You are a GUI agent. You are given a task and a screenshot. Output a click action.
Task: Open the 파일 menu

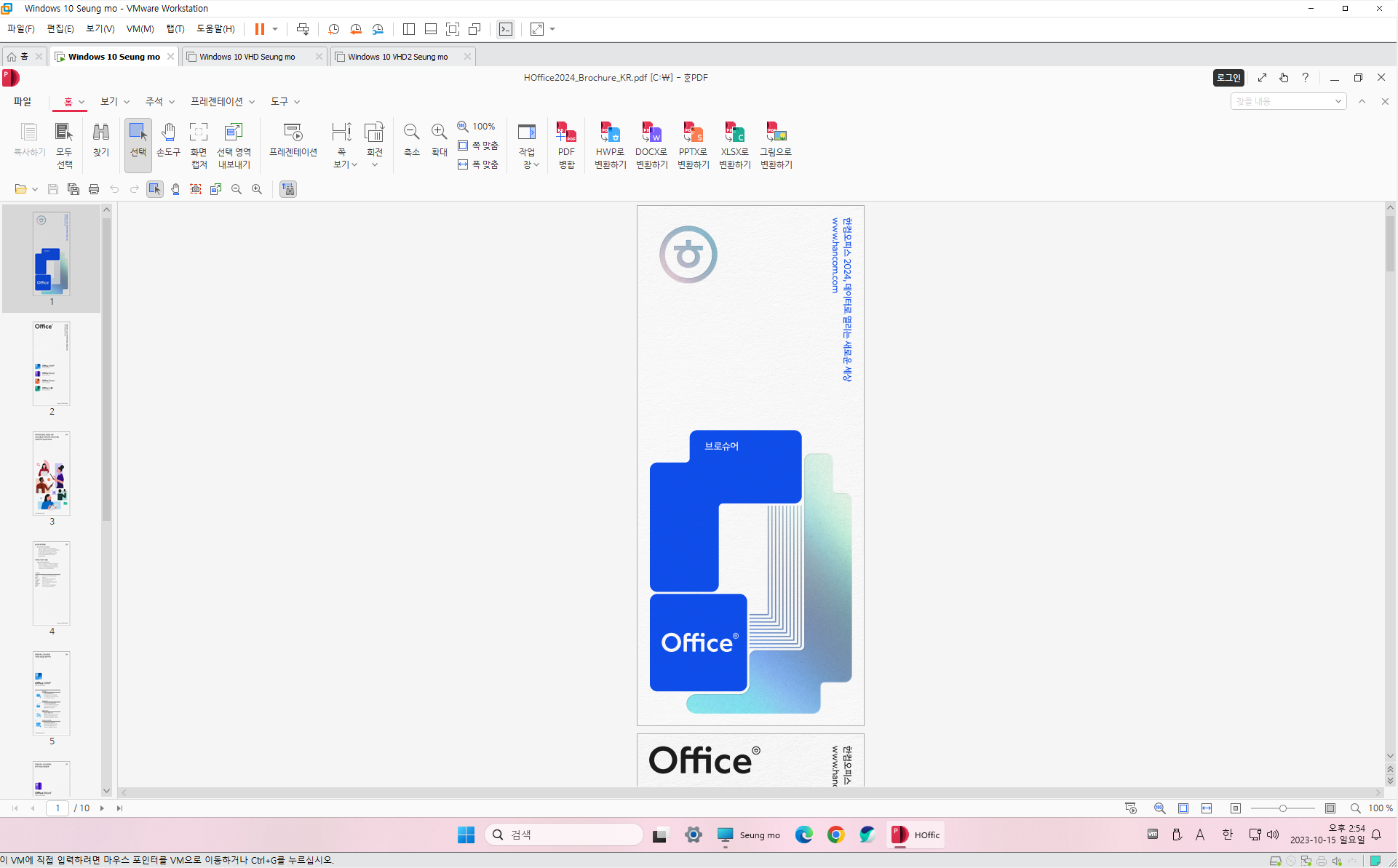coord(23,101)
